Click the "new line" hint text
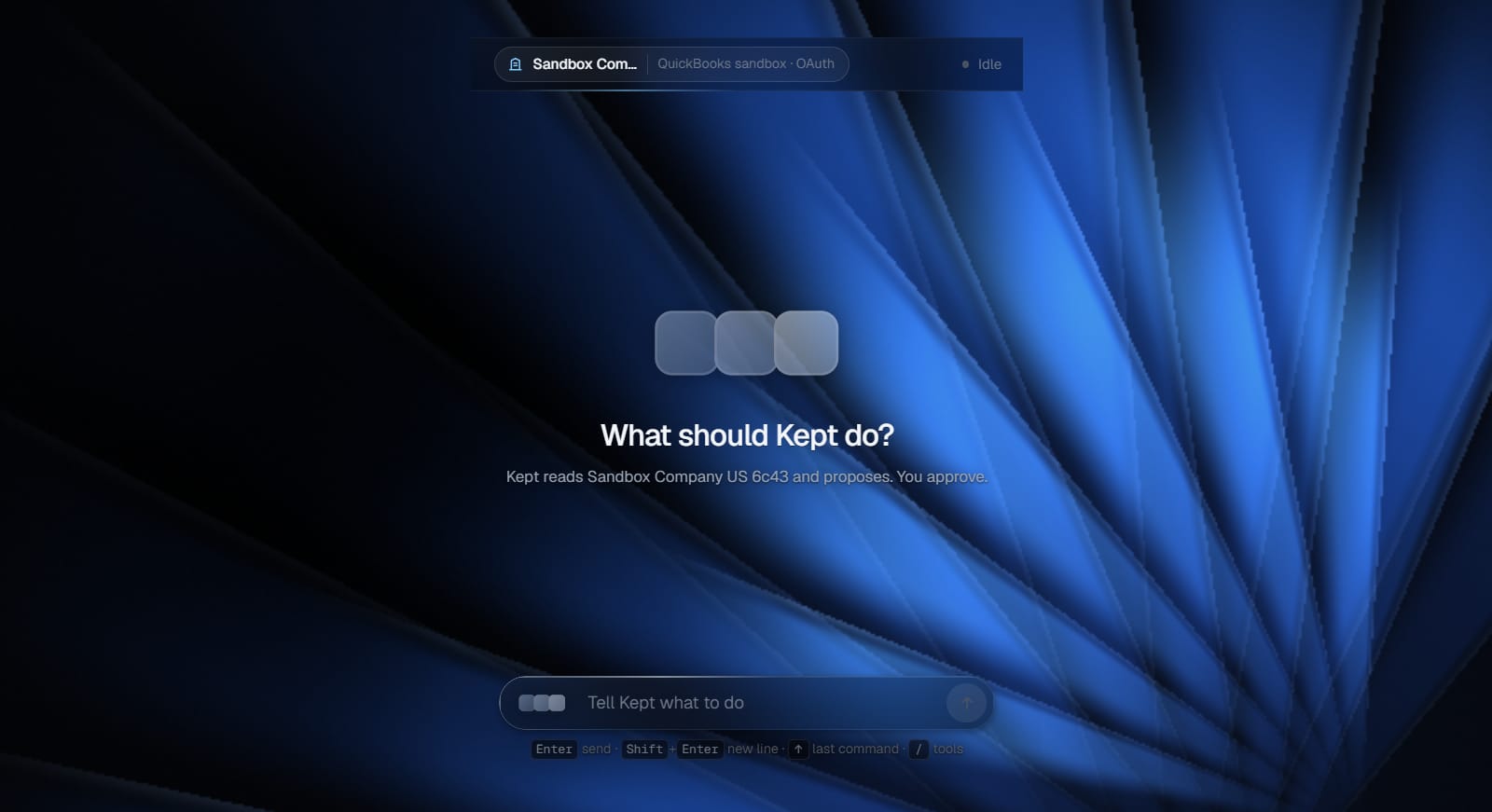1492x812 pixels. click(x=753, y=749)
